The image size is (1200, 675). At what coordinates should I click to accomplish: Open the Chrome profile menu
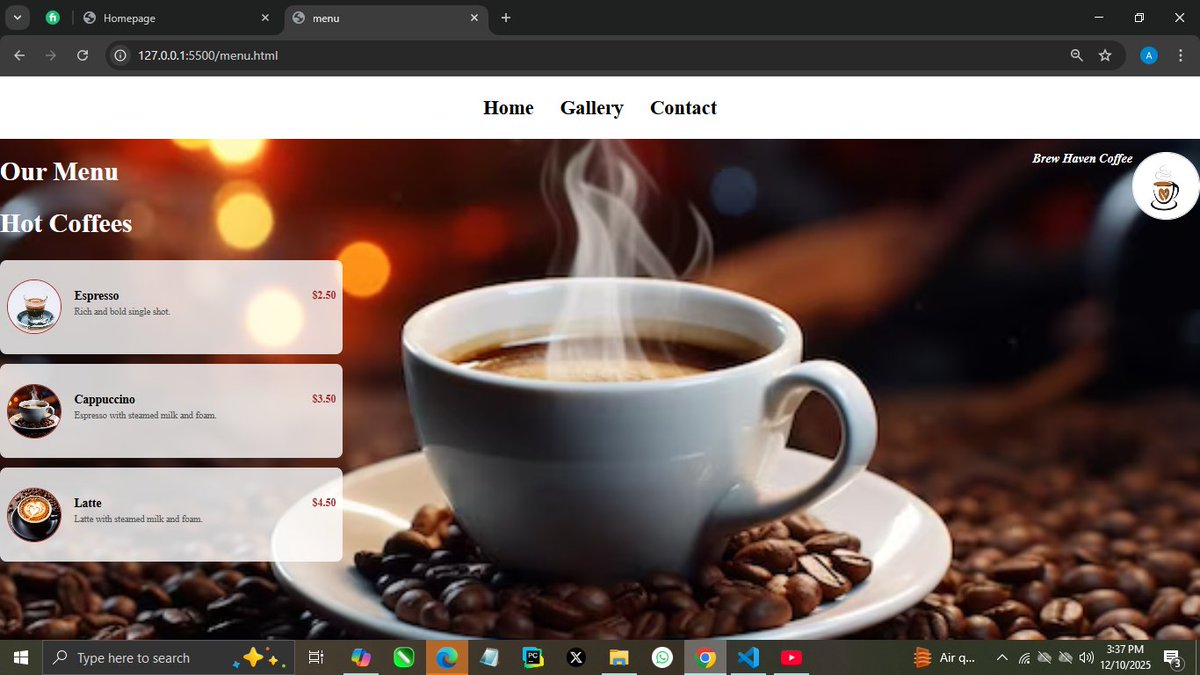pyautogui.click(x=1147, y=55)
